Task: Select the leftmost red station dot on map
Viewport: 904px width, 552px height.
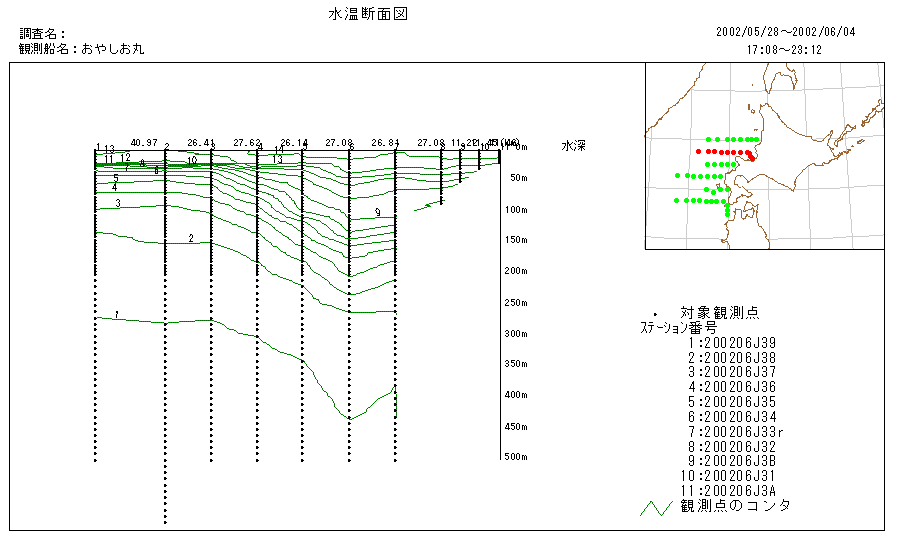Action: 698,152
